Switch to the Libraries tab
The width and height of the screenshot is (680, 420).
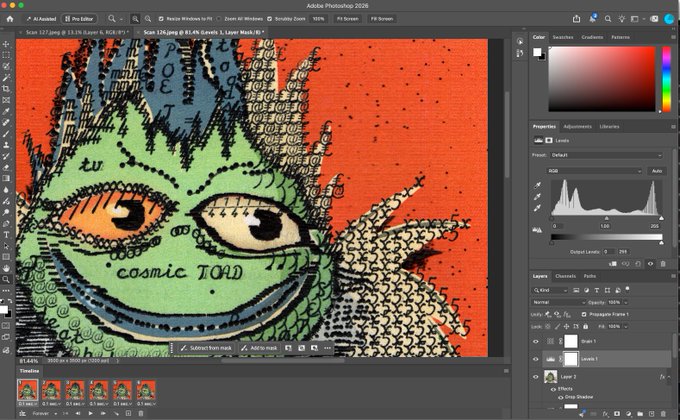pos(609,127)
